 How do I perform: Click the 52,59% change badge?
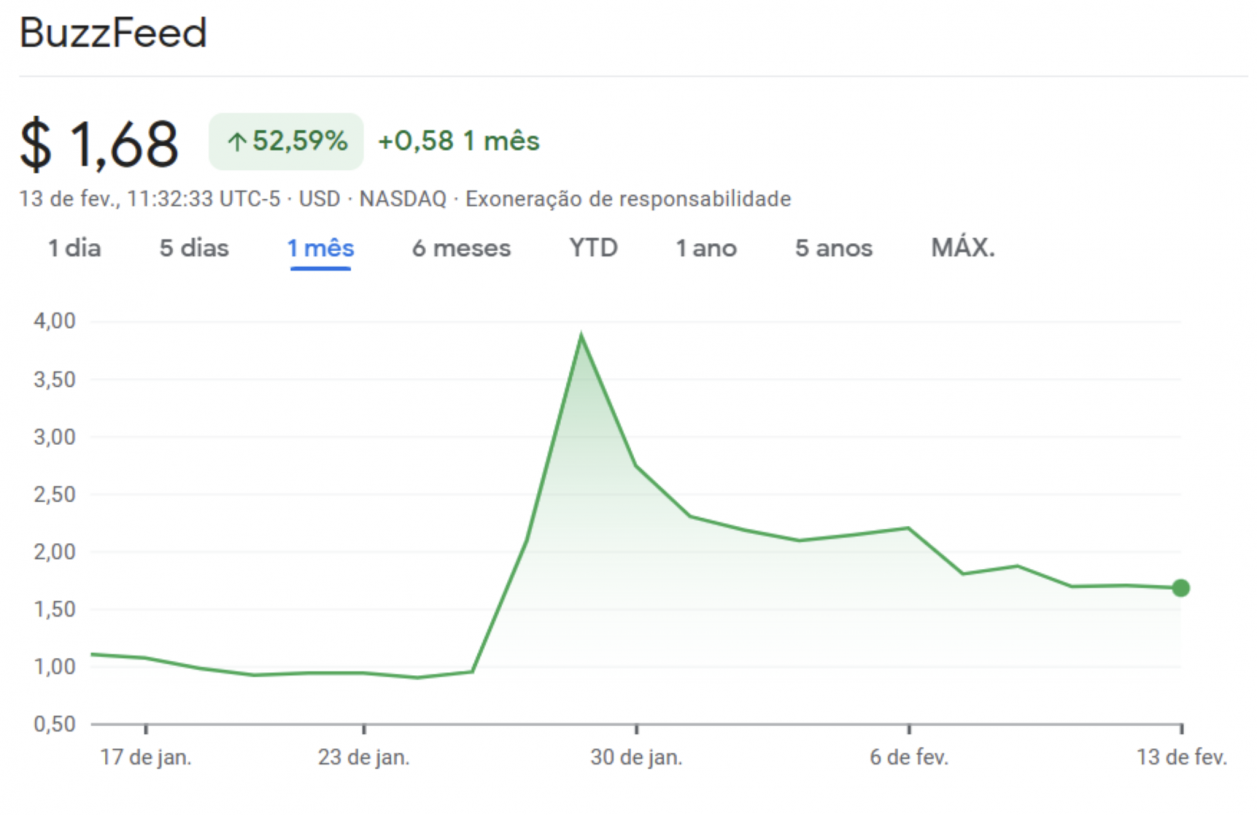(286, 141)
